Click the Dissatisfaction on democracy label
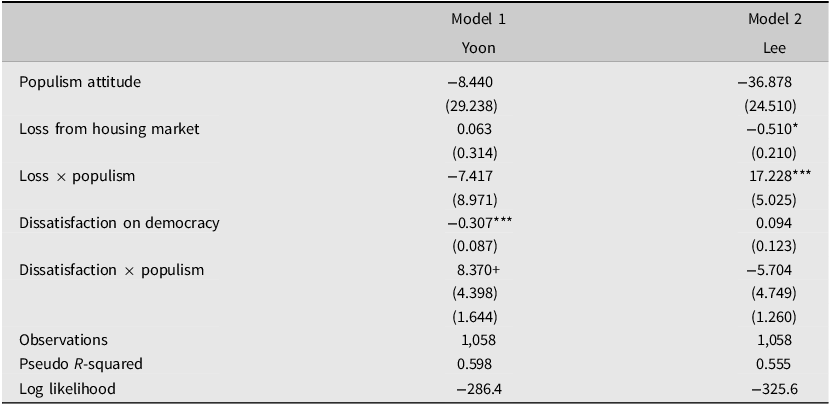The height and width of the screenshot is (405, 830). (119, 223)
